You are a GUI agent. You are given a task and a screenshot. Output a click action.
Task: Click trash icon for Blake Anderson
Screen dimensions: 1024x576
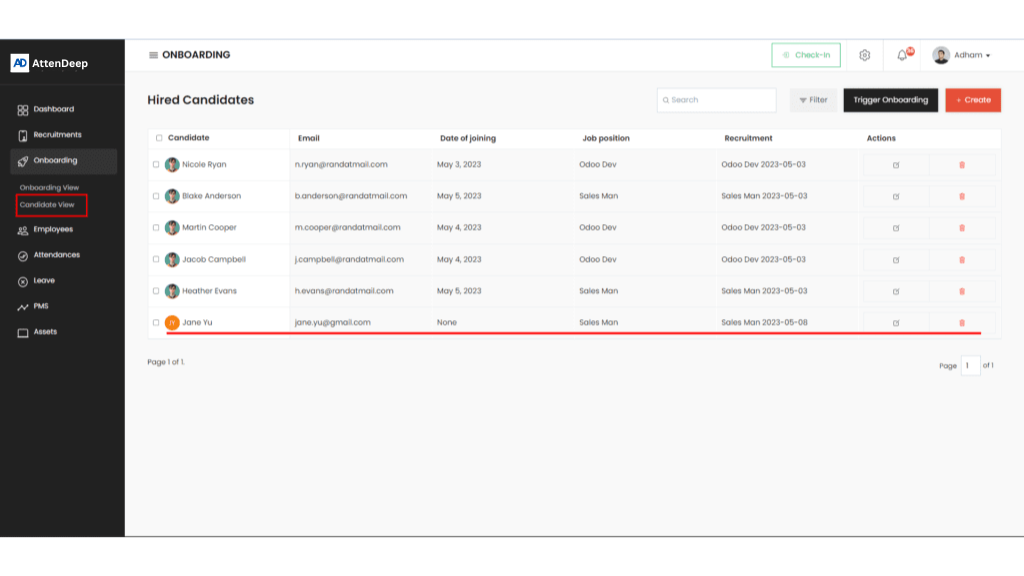tap(962, 196)
